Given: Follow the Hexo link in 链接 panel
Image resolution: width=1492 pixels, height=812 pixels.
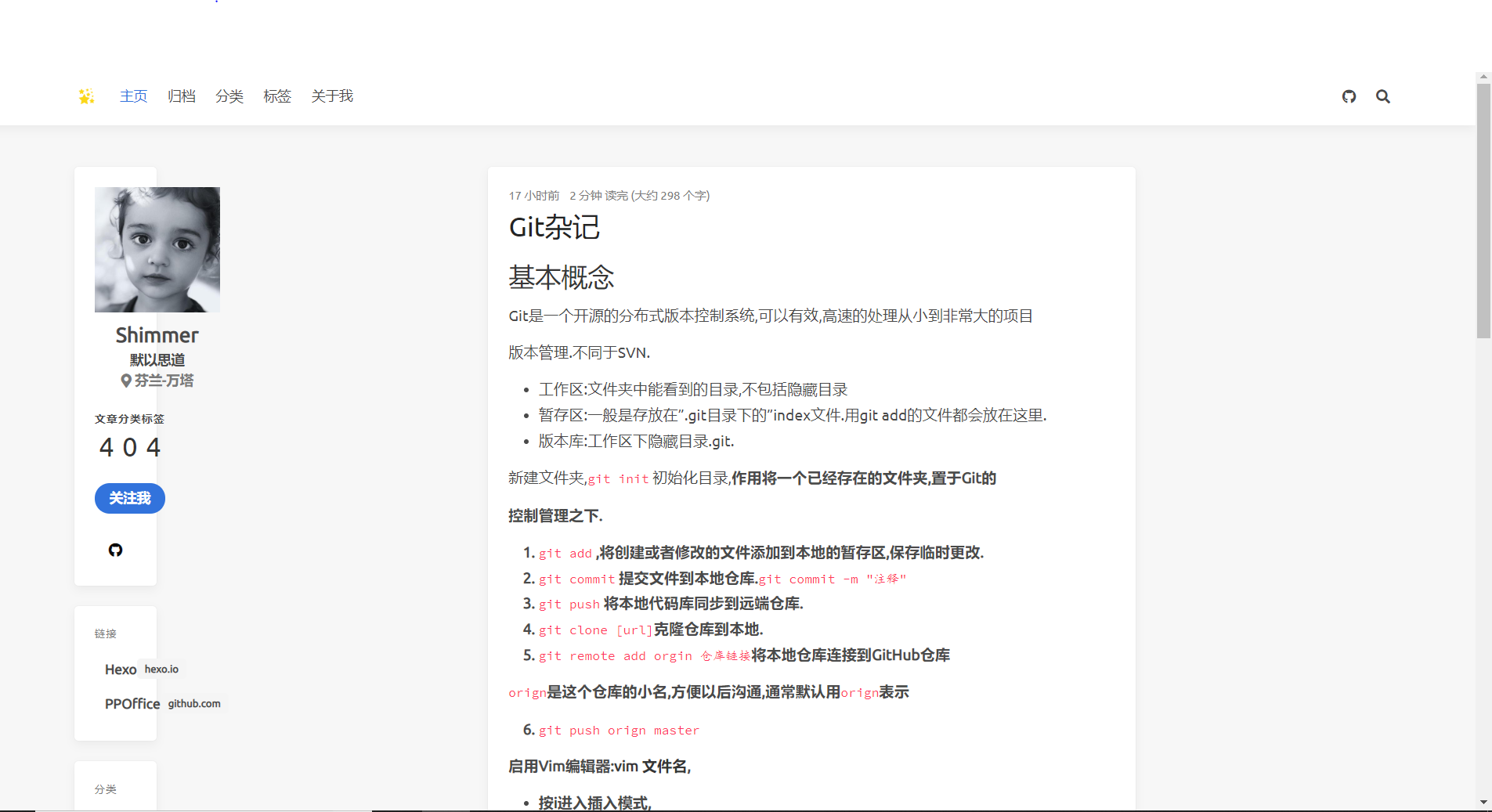Looking at the screenshot, I should pyautogui.click(x=121, y=669).
